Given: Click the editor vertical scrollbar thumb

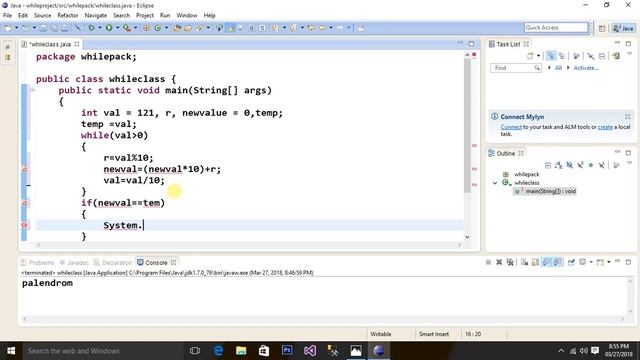Looking at the screenshot, I should tap(467, 125).
